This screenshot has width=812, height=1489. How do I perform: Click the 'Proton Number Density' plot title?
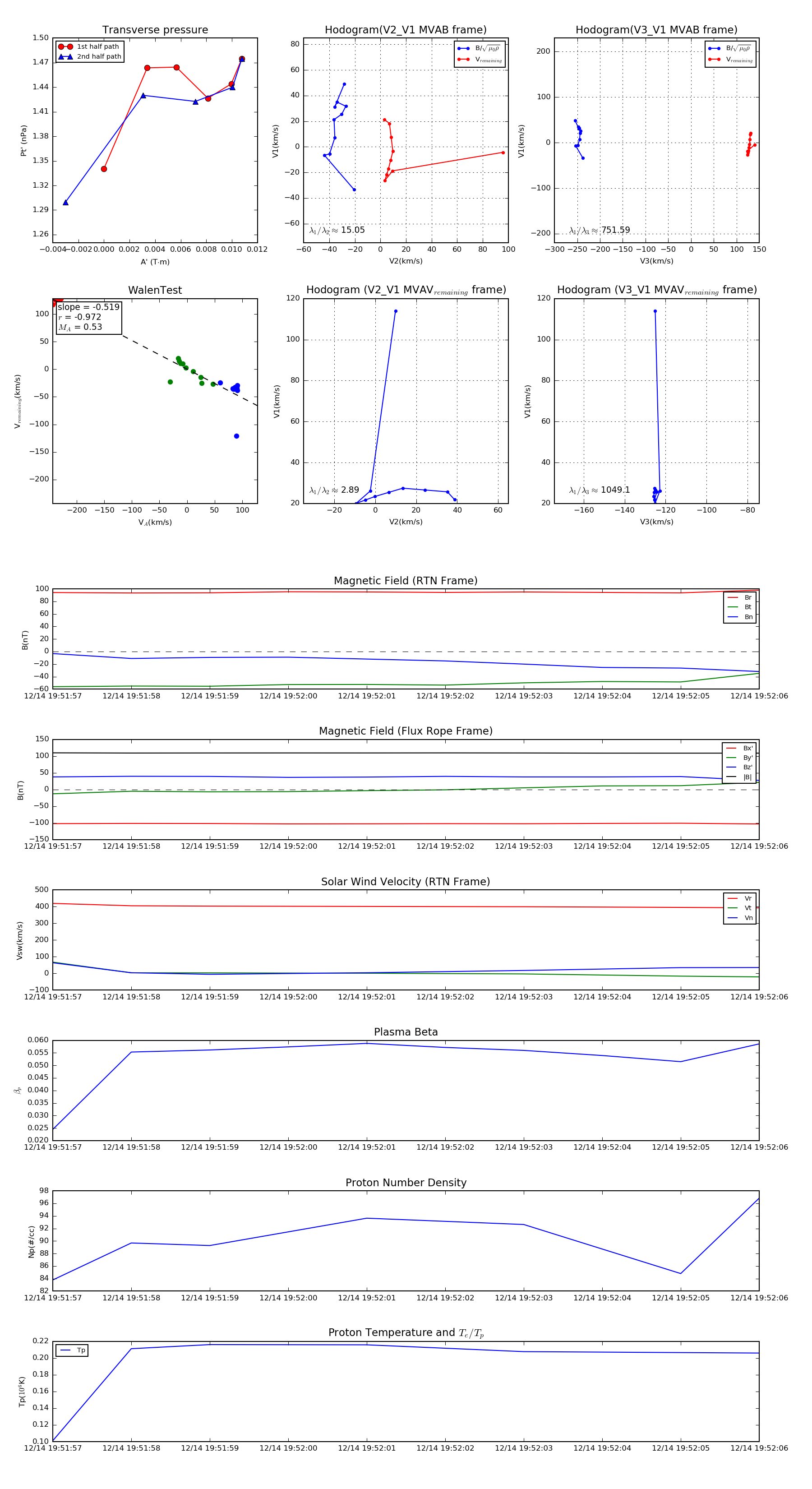(x=406, y=1183)
